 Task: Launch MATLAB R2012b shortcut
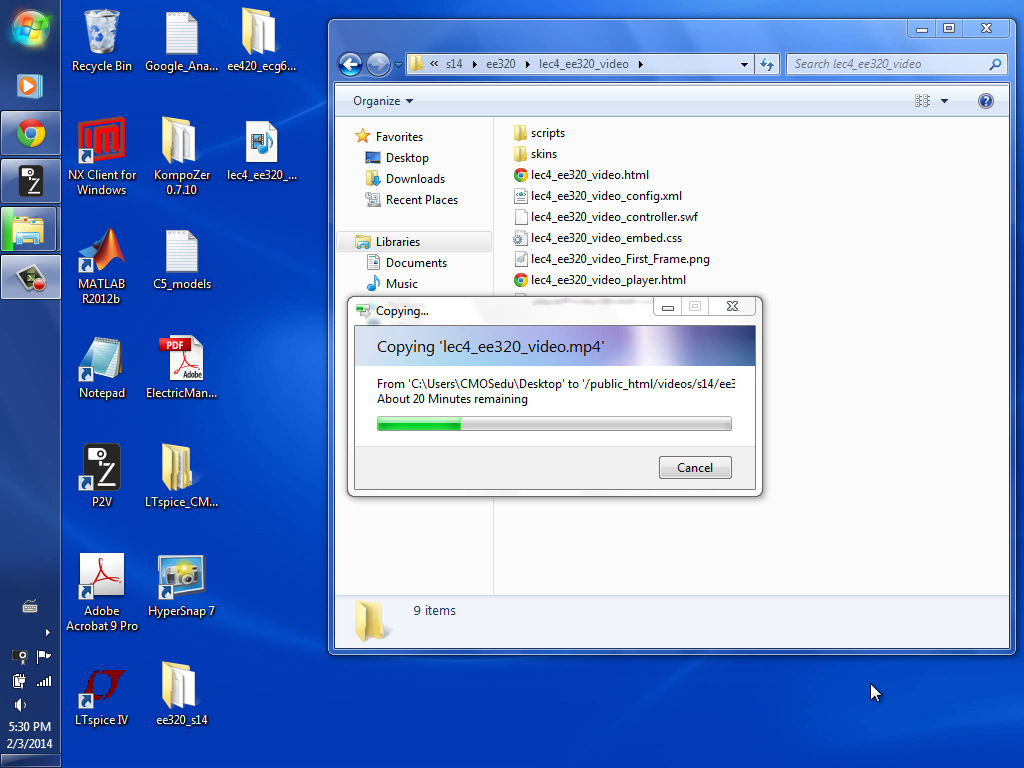click(x=101, y=266)
